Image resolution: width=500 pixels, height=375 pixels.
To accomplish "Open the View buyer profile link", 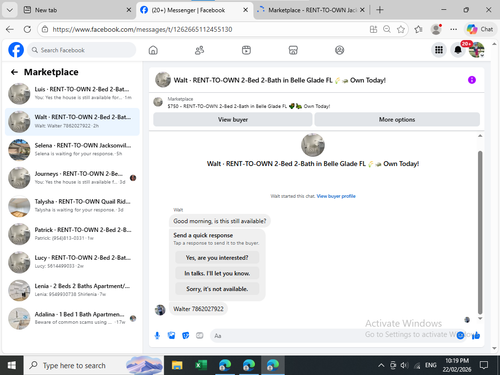I will tap(336, 196).
